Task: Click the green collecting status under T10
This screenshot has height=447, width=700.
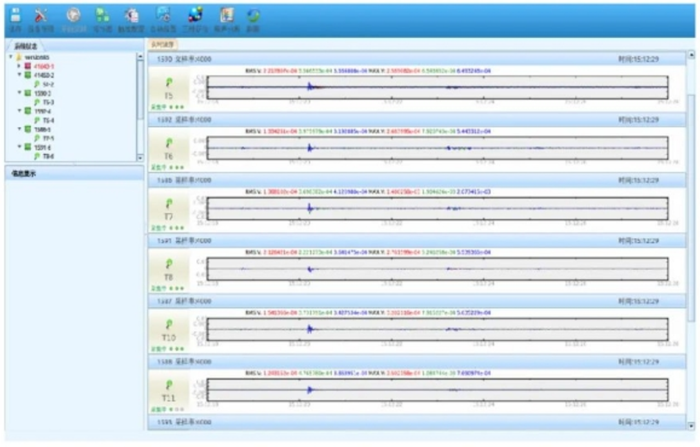Action: (167, 349)
